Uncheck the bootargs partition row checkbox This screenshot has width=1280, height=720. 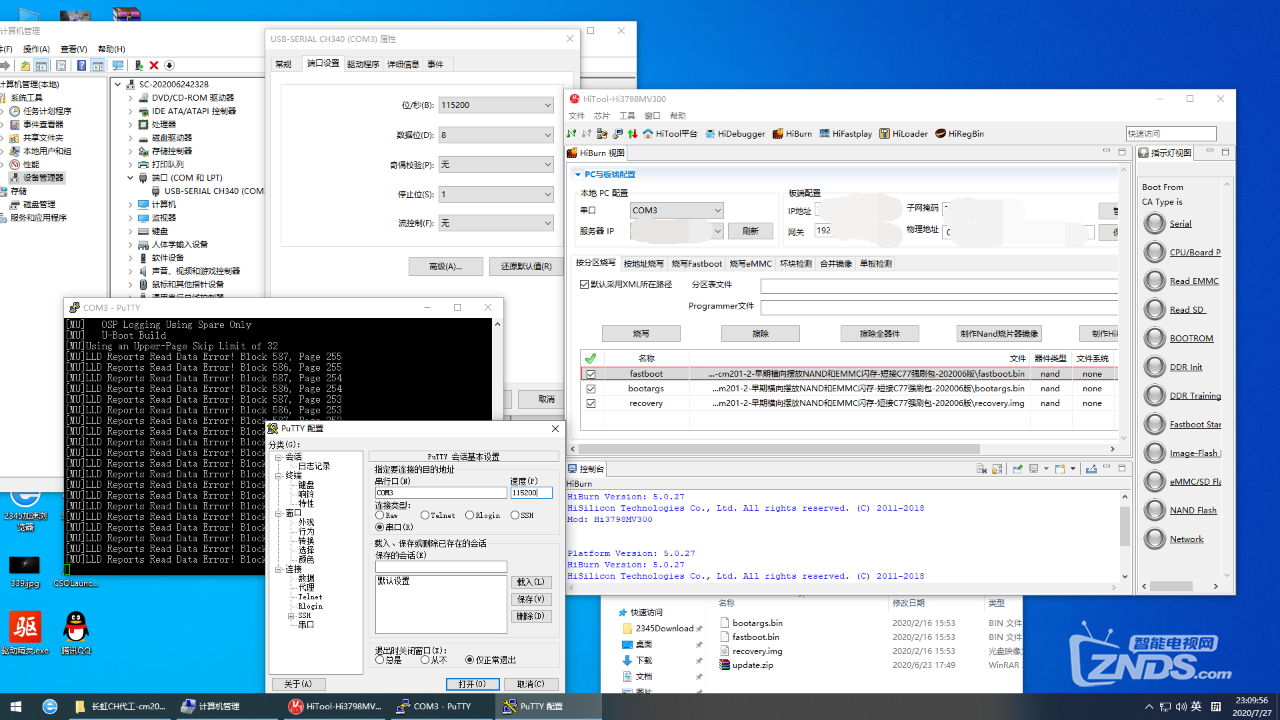591,389
